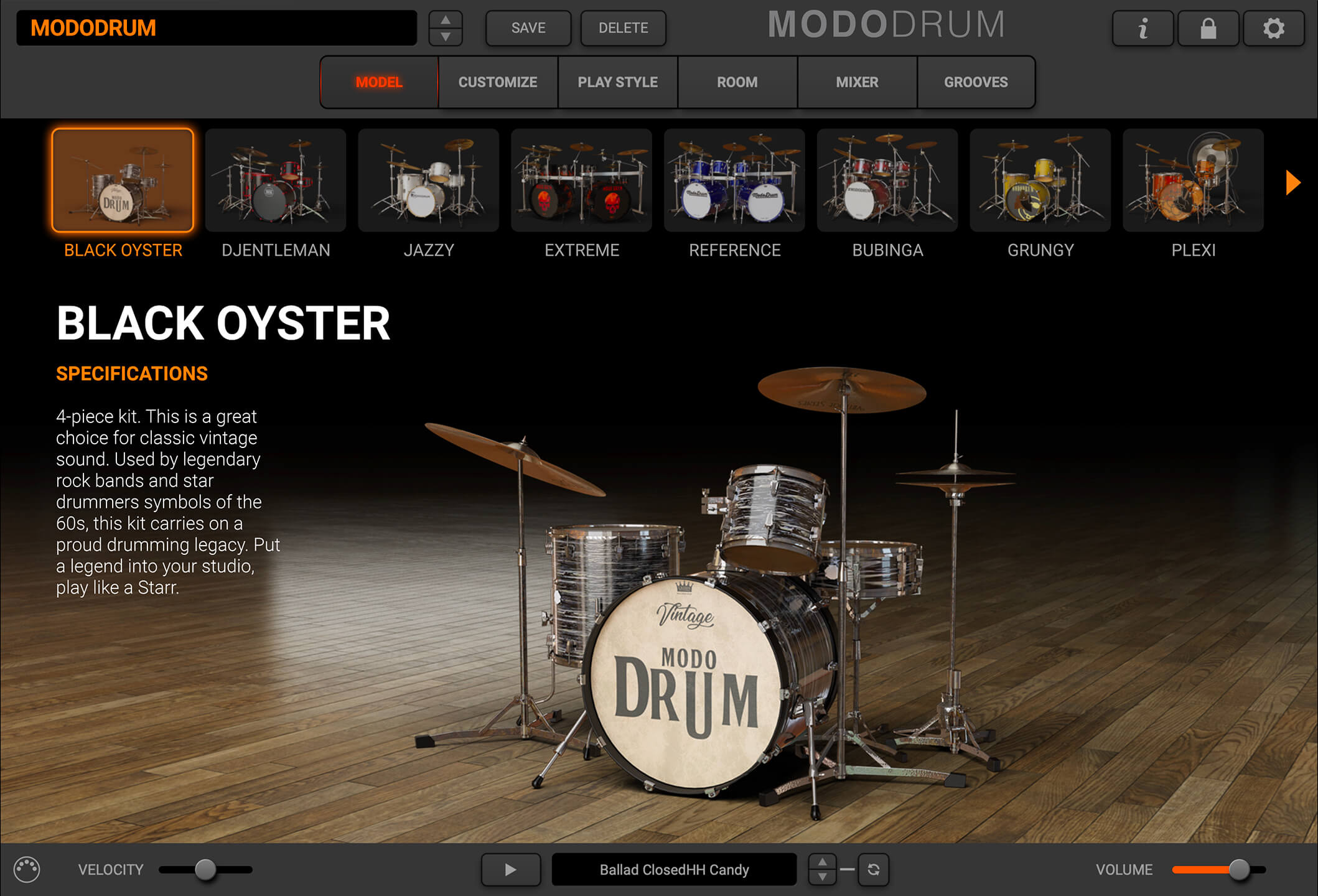Screen dimensions: 1318x896
Task: Select the GRUNGY drum kit
Action: pyautogui.click(x=1040, y=180)
